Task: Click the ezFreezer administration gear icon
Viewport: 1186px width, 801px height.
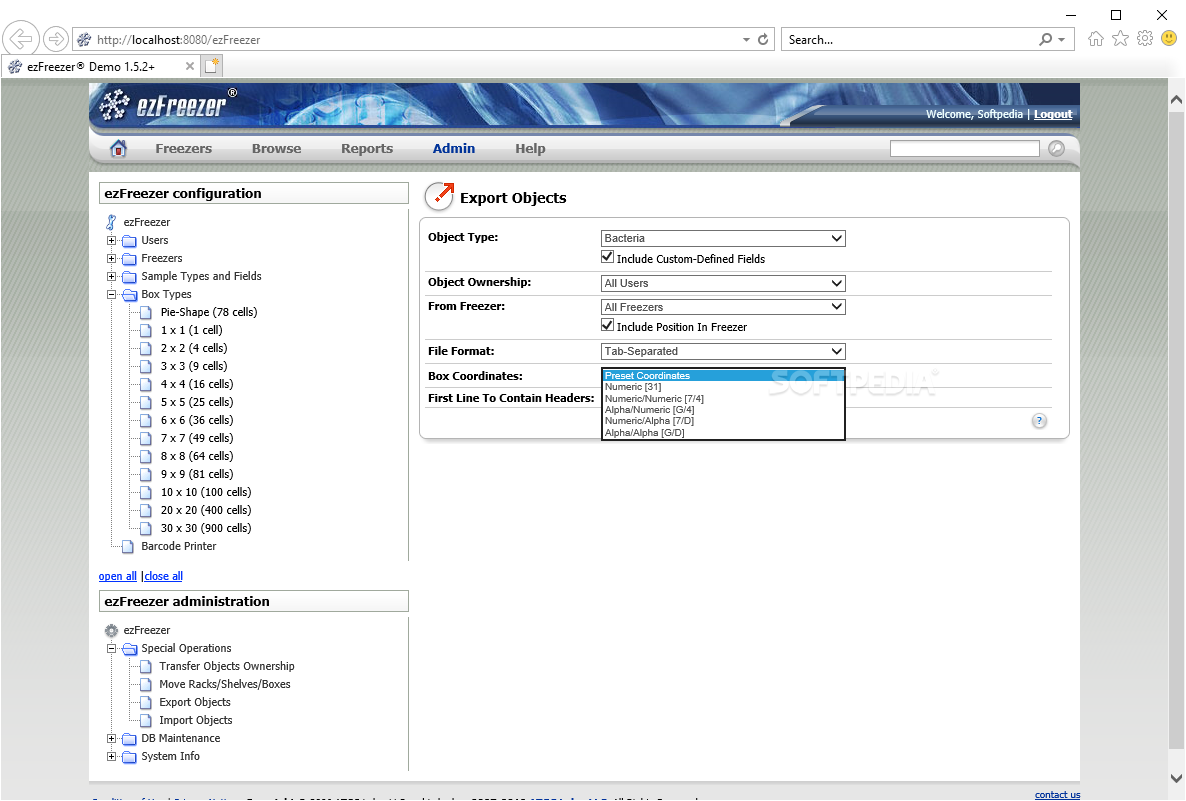Action: point(111,631)
